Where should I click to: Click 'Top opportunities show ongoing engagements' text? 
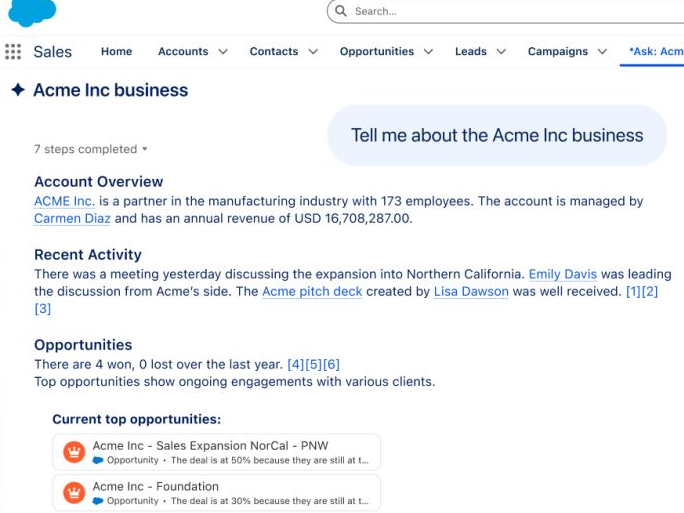pos(235,382)
